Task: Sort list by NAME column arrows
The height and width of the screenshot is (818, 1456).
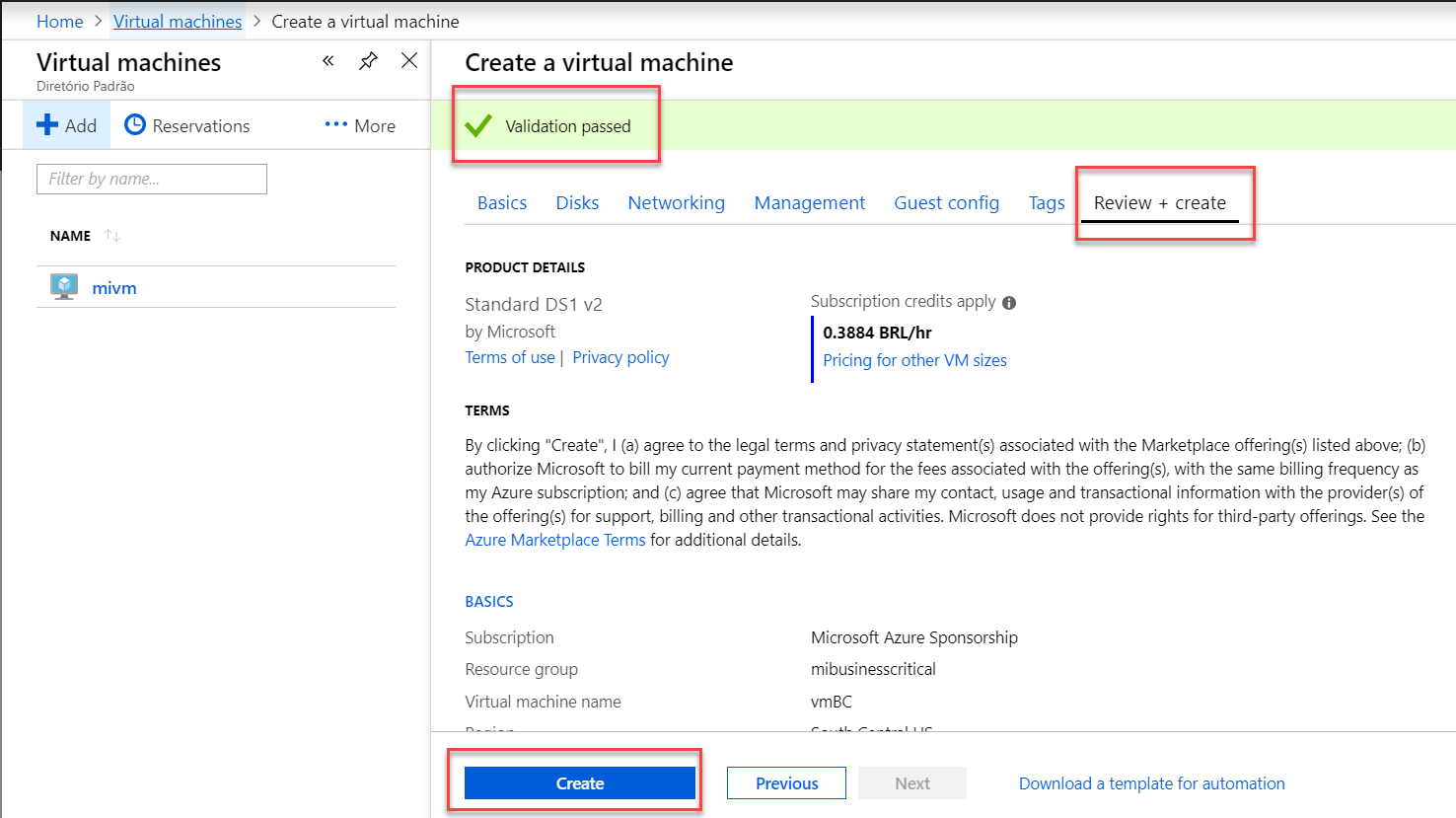Action: [x=112, y=236]
